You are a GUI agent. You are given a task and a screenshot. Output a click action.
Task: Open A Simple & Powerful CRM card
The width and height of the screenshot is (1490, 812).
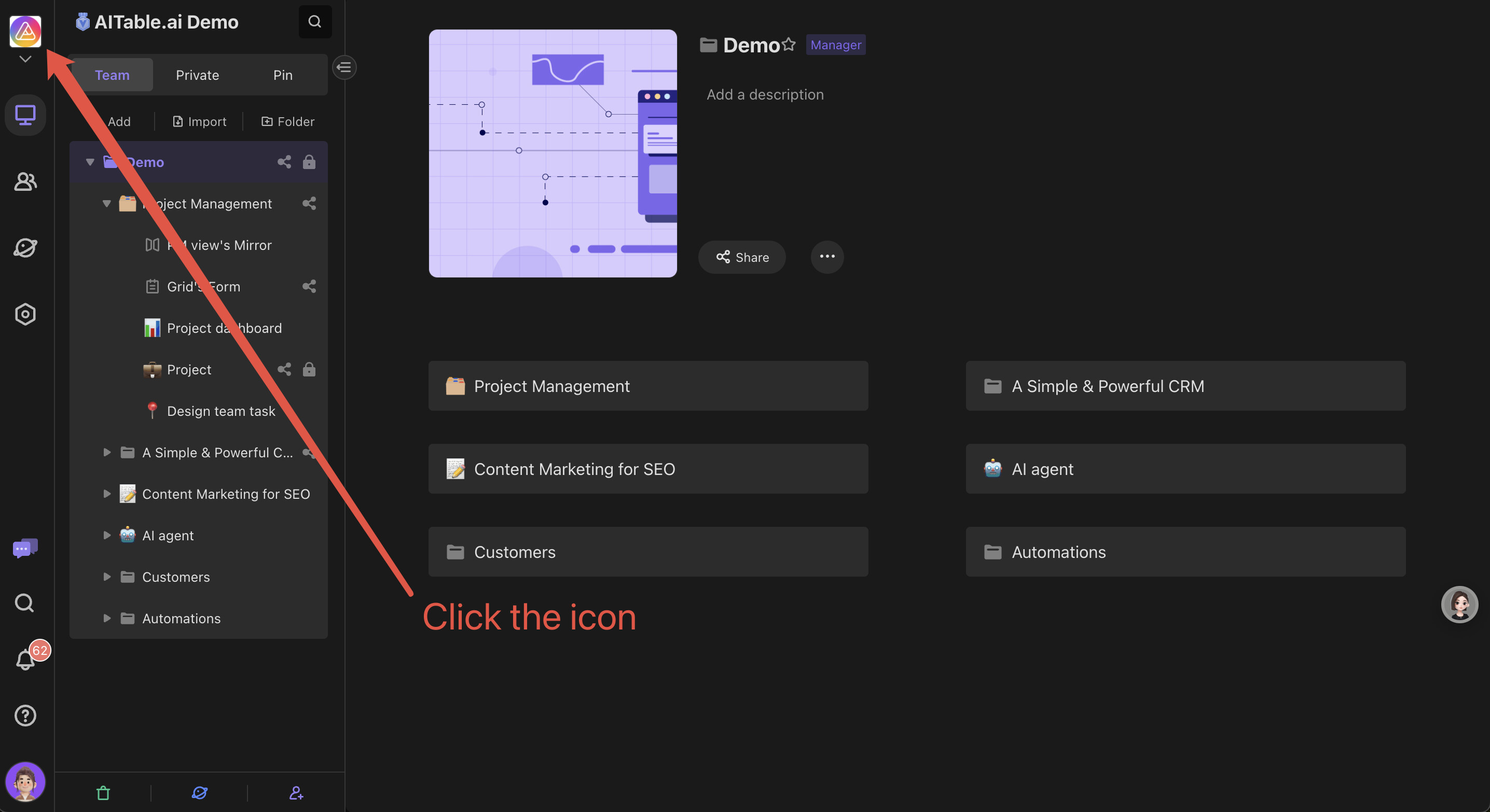coord(1185,385)
